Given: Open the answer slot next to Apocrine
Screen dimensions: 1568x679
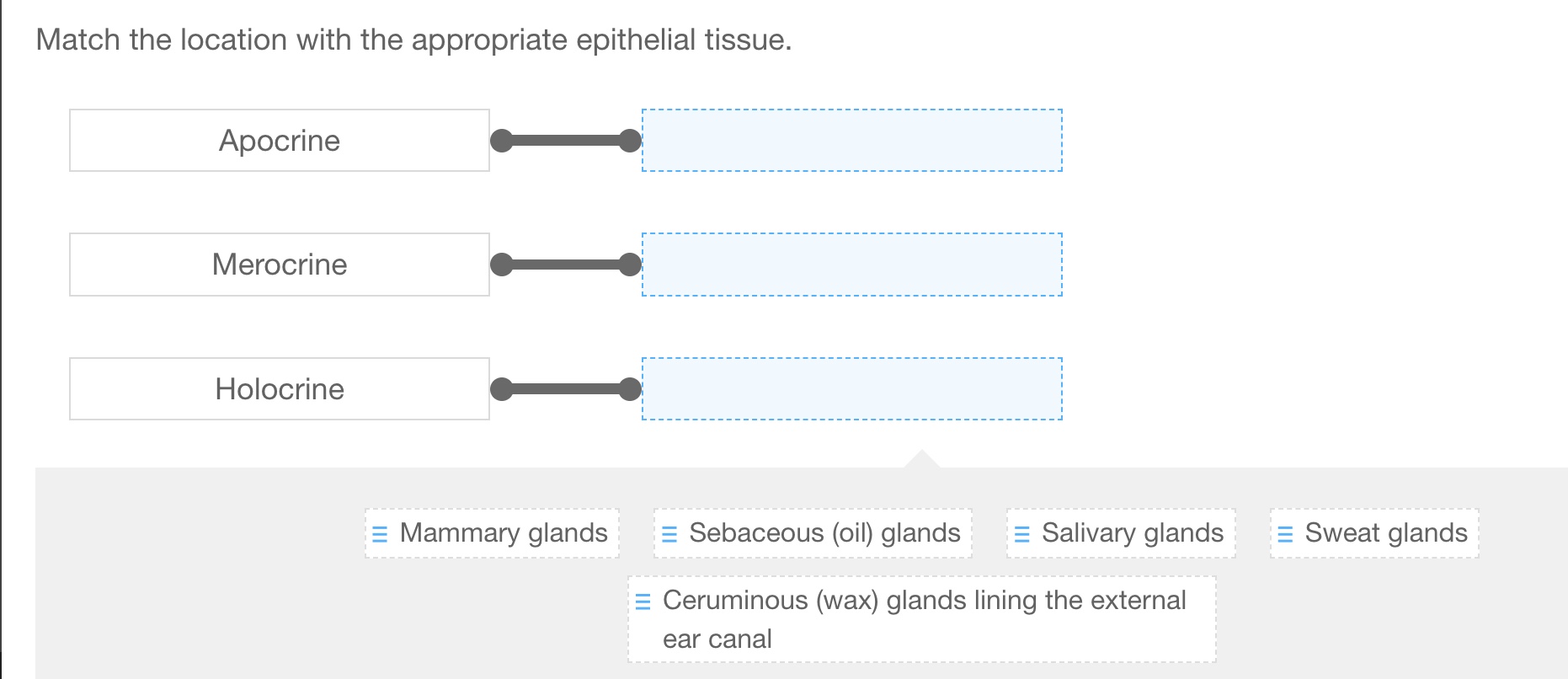Looking at the screenshot, I should 852,141.
